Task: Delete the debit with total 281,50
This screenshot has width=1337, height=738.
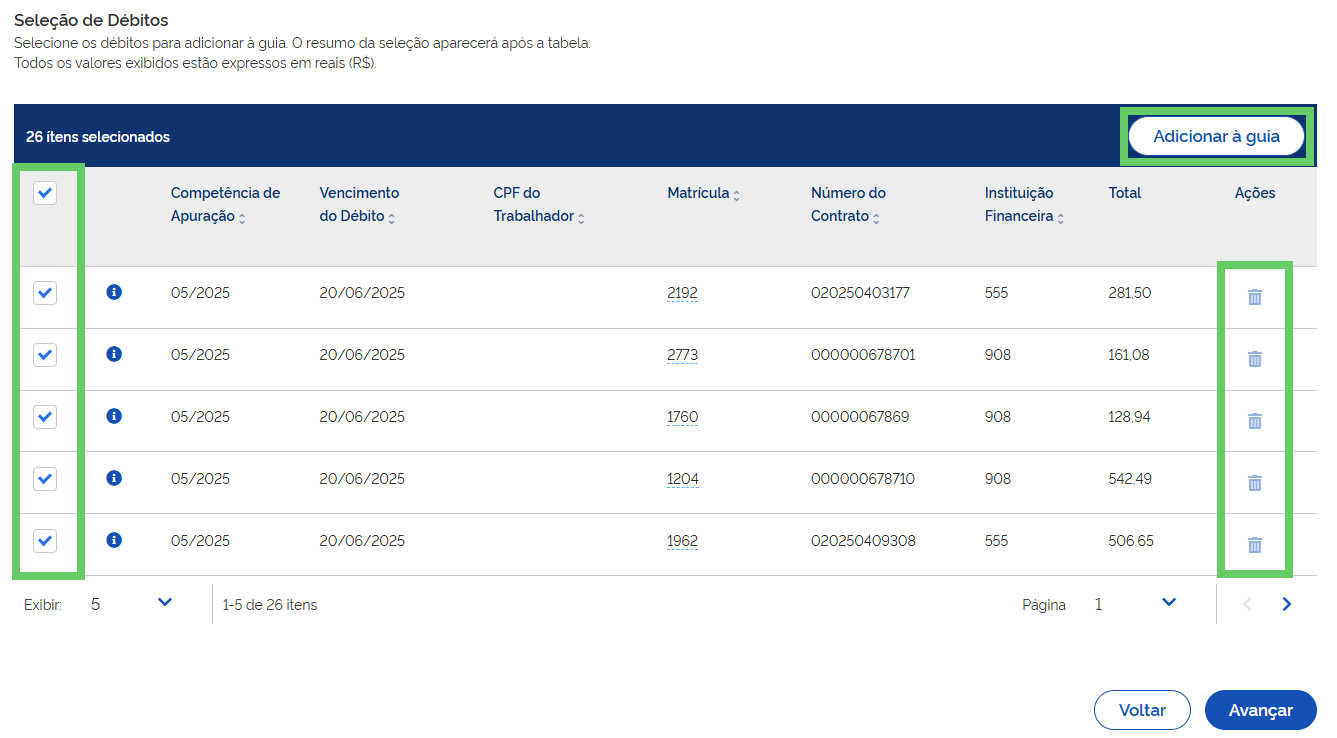Action: pos(1255,297)
